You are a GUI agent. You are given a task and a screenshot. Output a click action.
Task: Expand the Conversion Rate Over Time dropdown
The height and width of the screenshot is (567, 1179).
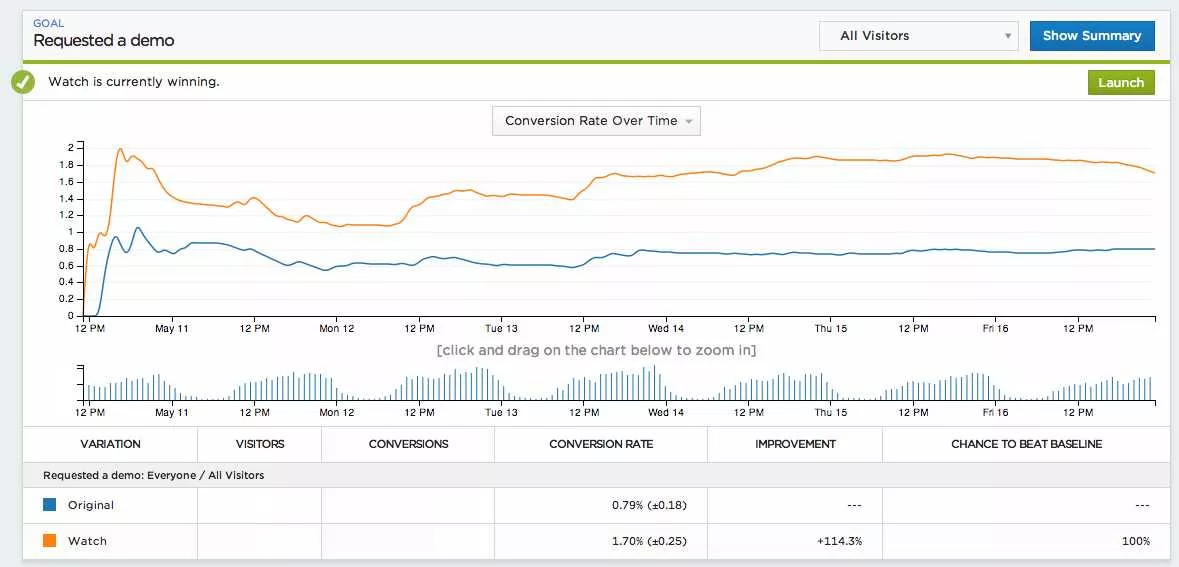coord(596,121)
